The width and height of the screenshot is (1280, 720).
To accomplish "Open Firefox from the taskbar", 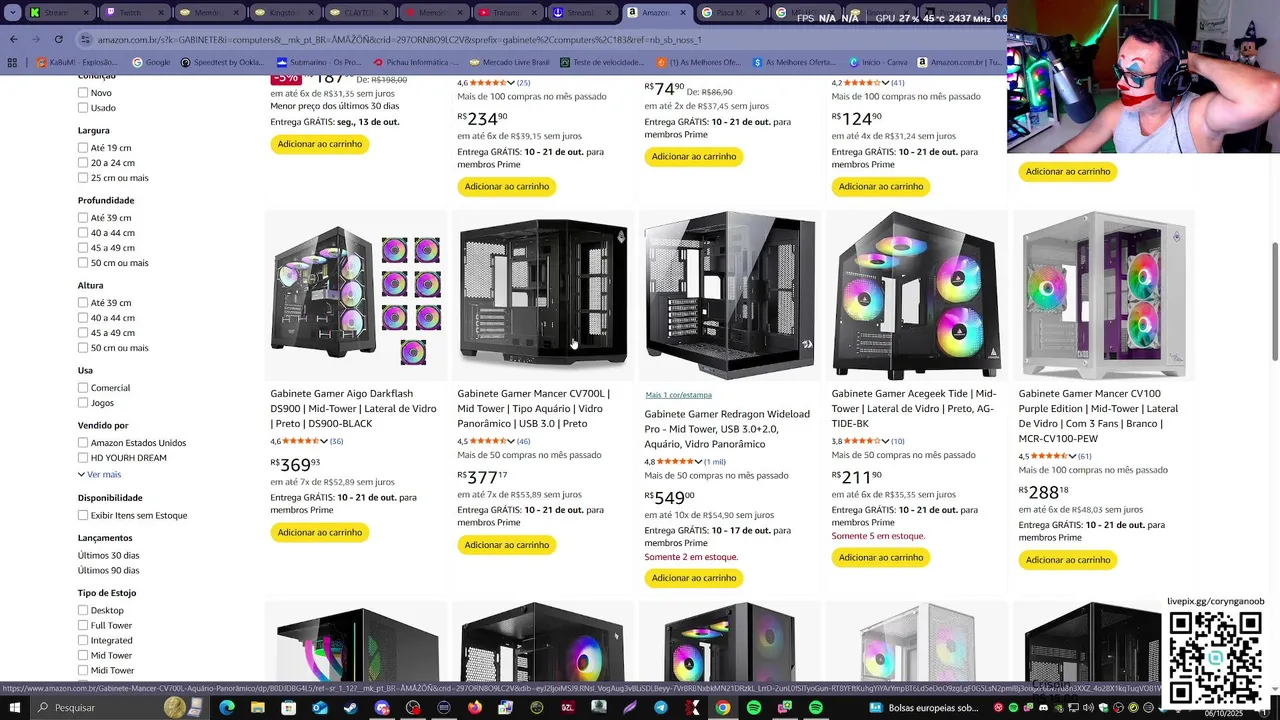I will tap(474, 708).
